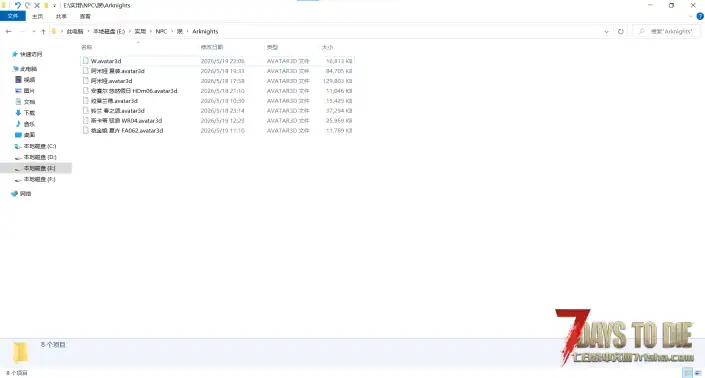Open the recent locations dropdown arrow
The width and height of the screenshot is (705, 378).
pyautogui.click(x=34, y=31)
